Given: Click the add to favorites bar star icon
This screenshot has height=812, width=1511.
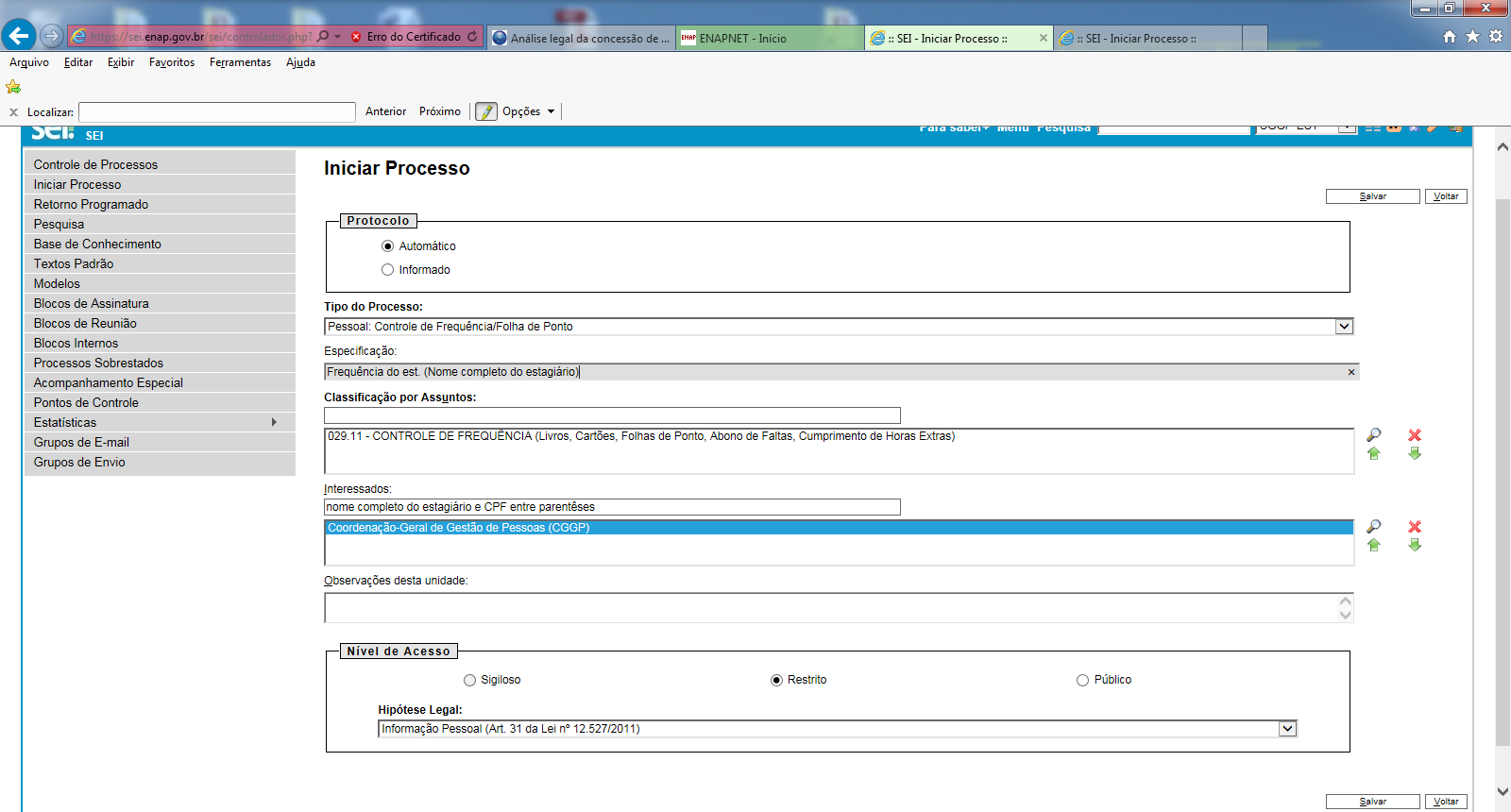Looking at the screenshot, I should (x=13, y=87).
